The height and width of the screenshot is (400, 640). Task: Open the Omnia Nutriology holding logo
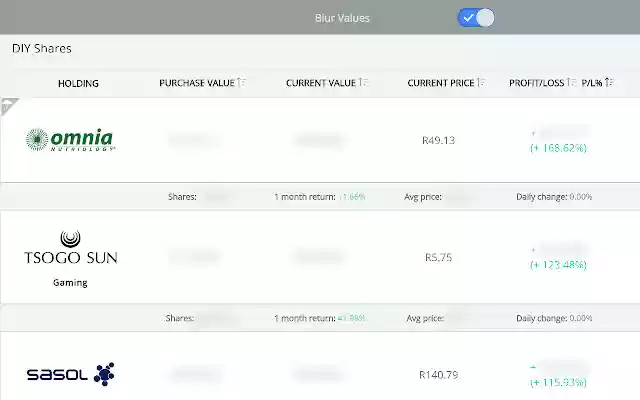pyautogui.click(x=70, y=140)
